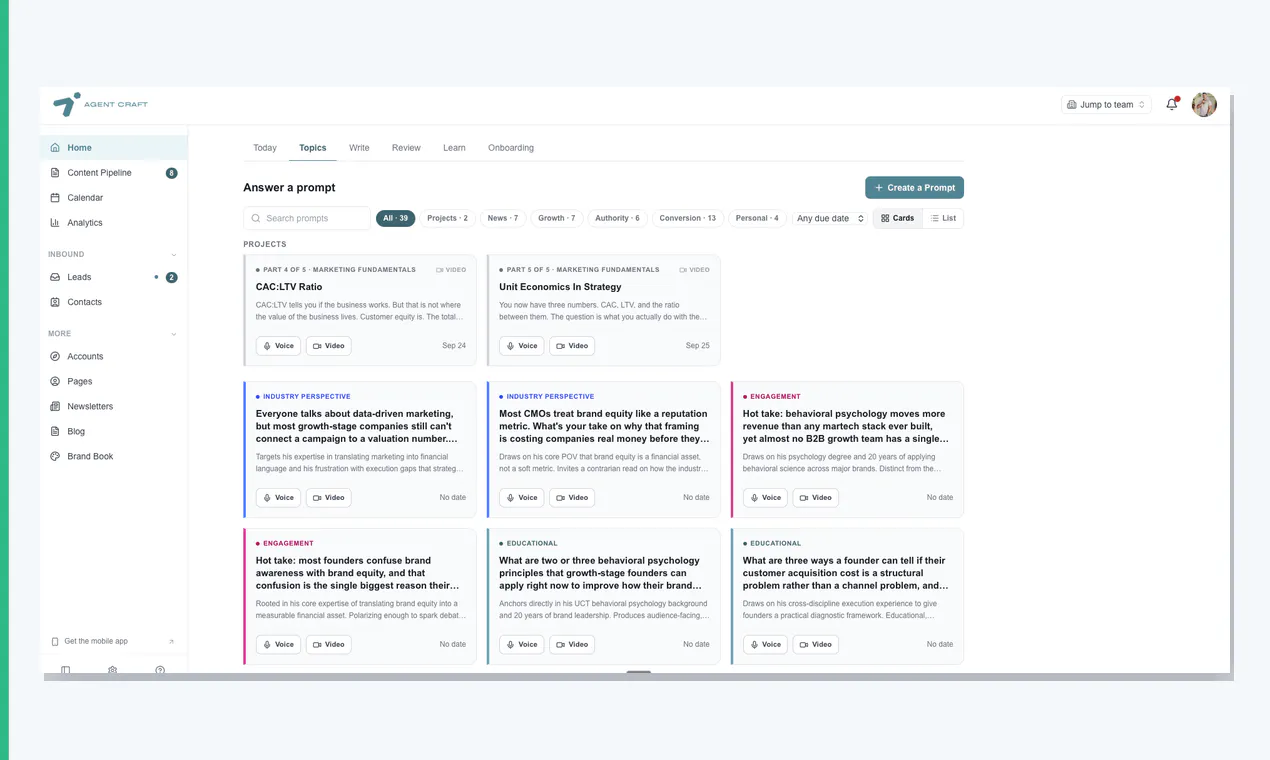Open Home in the sidebar
1270x760 pixels.
[113, 148]
